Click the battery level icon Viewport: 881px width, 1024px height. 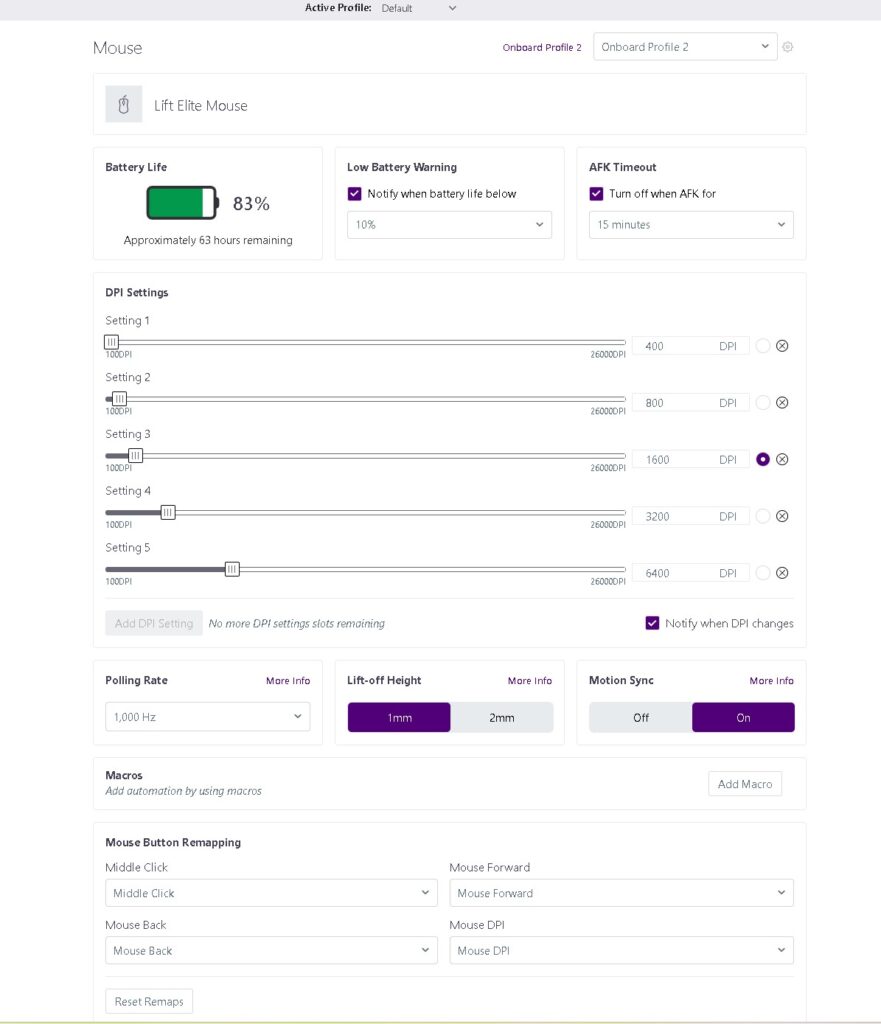182,203
